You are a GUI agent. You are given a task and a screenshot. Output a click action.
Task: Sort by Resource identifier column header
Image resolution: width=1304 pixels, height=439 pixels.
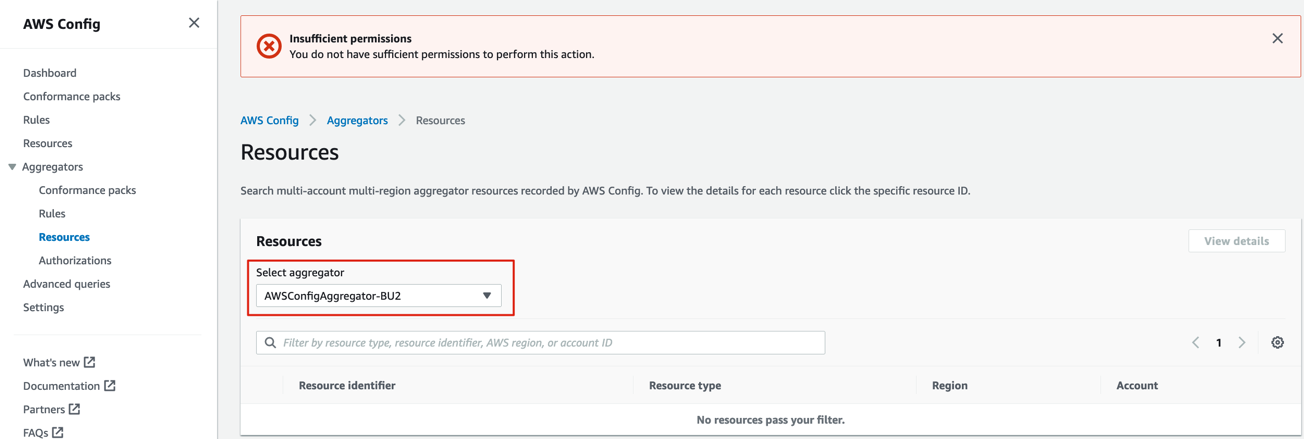tap(347, 385)
